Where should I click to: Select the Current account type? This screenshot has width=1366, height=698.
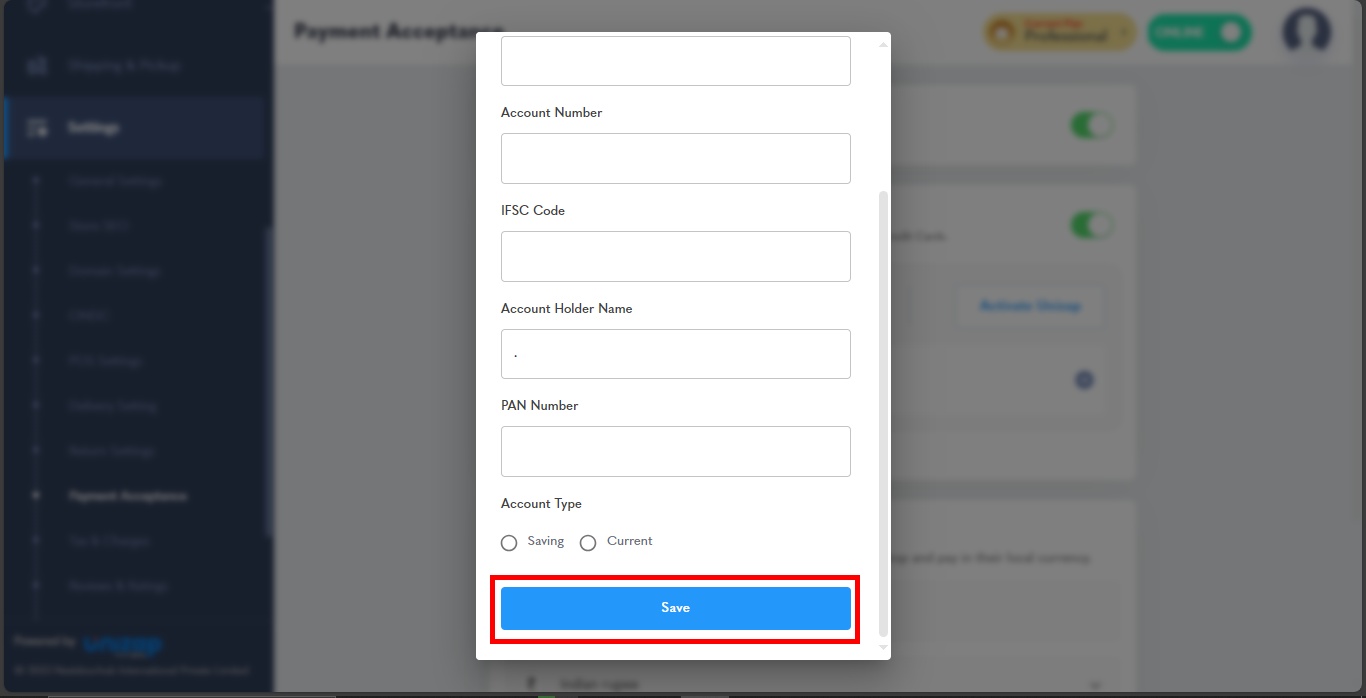588,542
